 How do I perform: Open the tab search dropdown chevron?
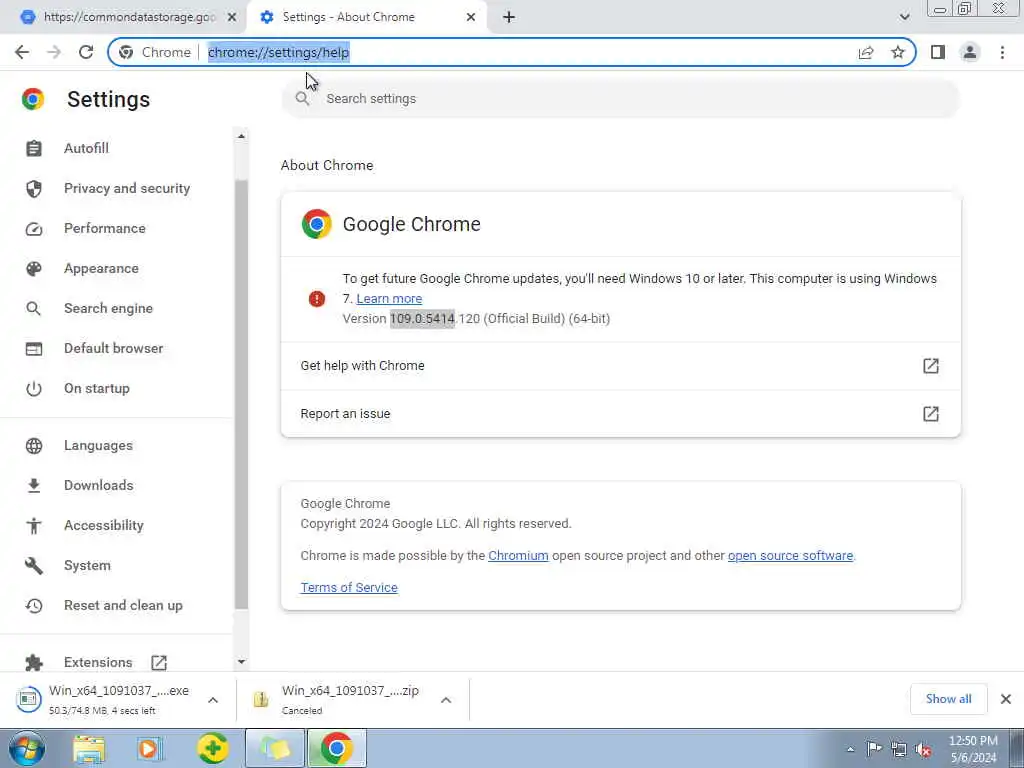pos(904,17)
